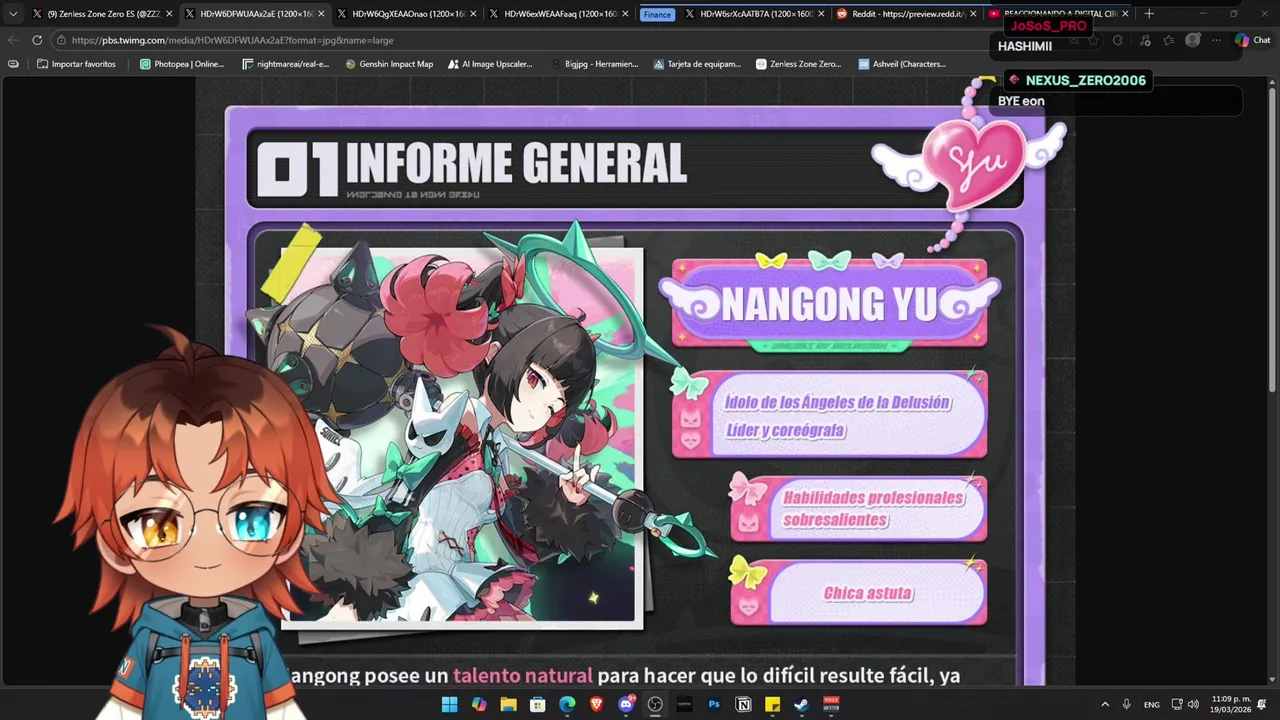The width and height of the screenshot is (1280, 720).
Task: Collapse the Finance tab group chip
Action: 657,14
